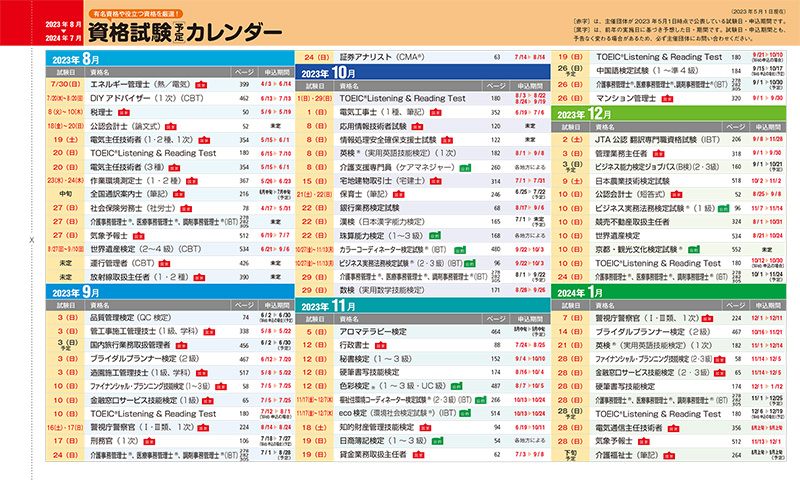Click the red badge next to 知的財産管理技能検定
Image resolution: width=800 pixels, height=480 pixels.
[x=425, y=427]
